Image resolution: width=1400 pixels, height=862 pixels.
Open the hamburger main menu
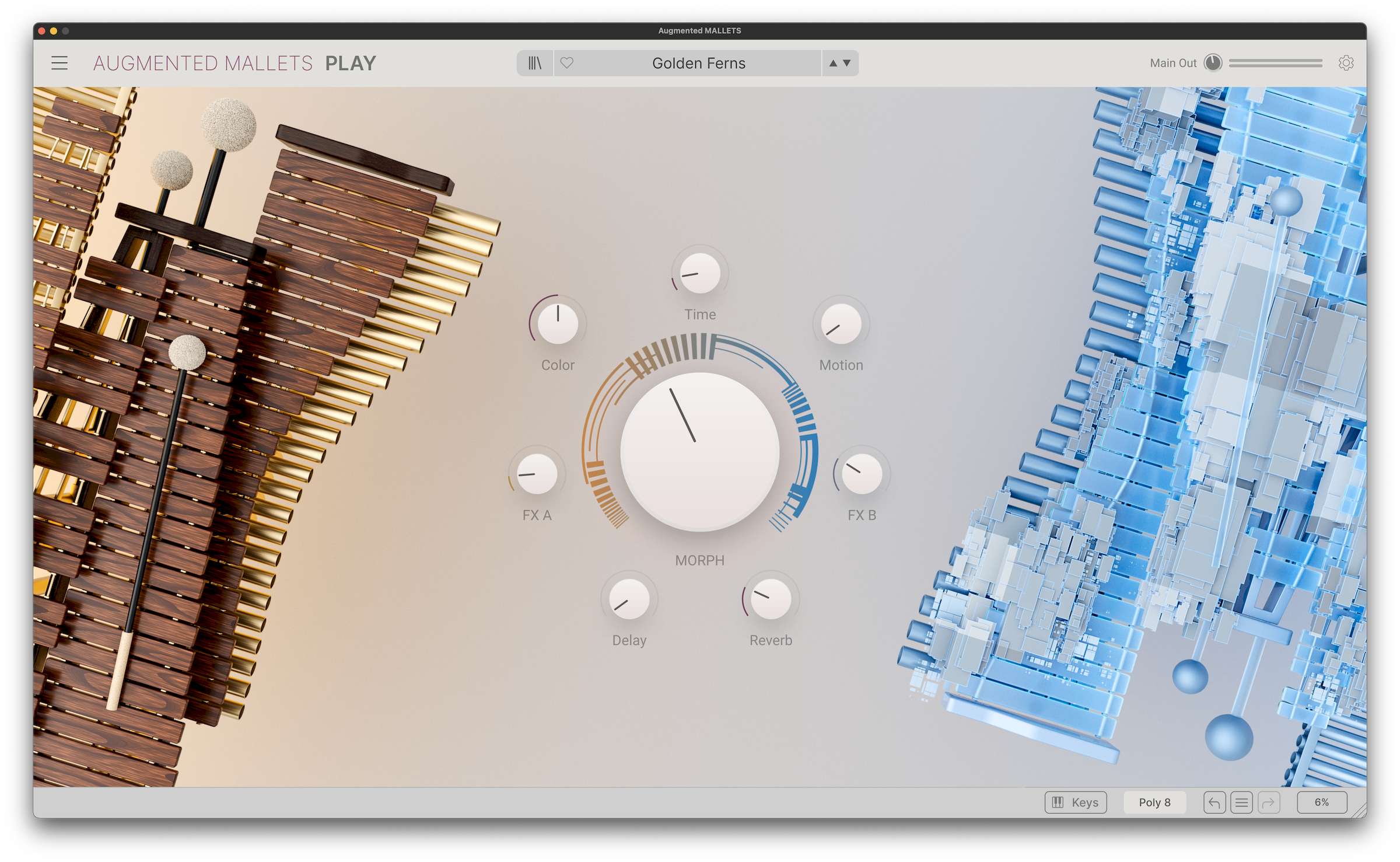60,63
